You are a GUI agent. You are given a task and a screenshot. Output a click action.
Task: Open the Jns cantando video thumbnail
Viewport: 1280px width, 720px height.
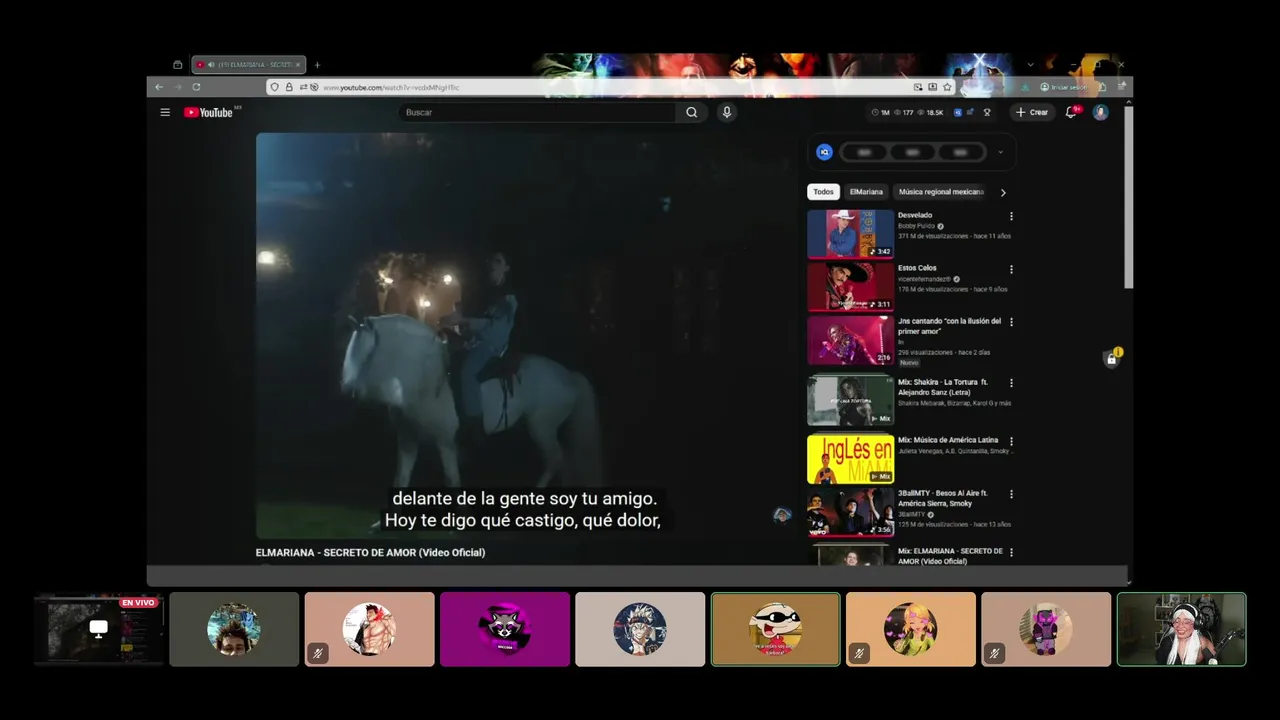point(851,340)
